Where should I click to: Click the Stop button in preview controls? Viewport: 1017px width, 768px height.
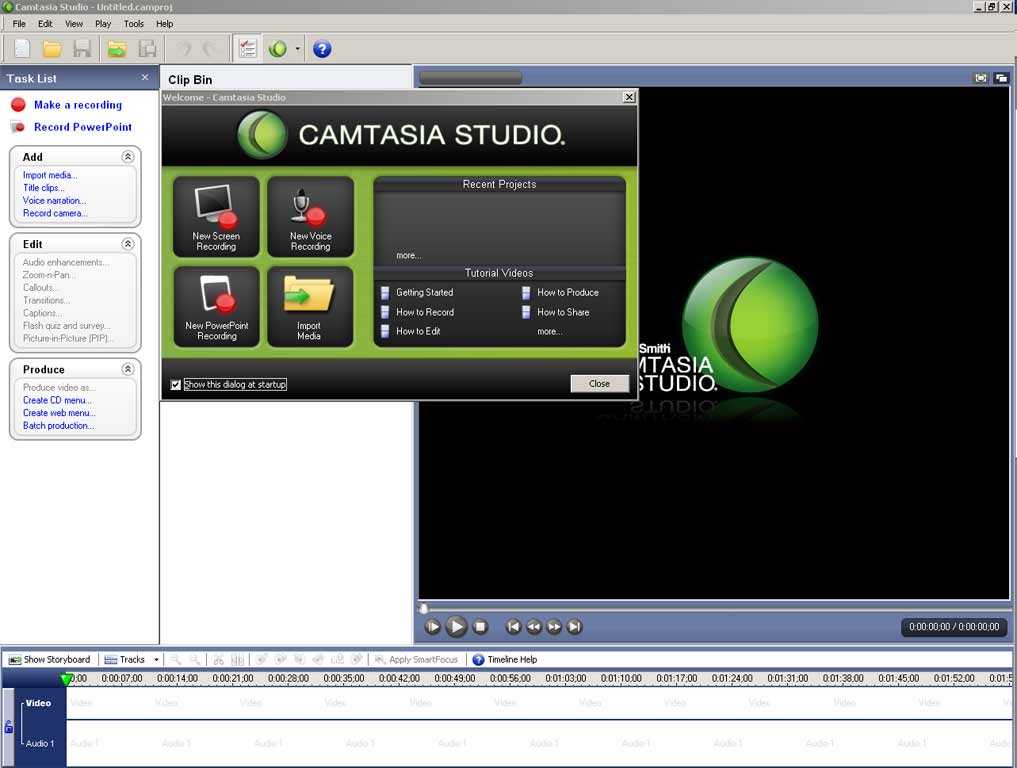(x=480, y=627)
